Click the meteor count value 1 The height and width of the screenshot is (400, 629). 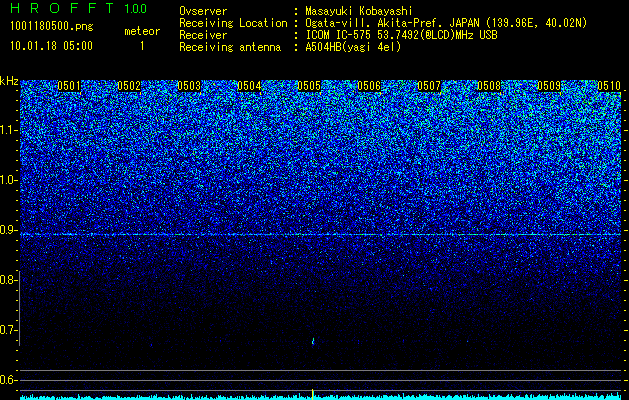142,46
